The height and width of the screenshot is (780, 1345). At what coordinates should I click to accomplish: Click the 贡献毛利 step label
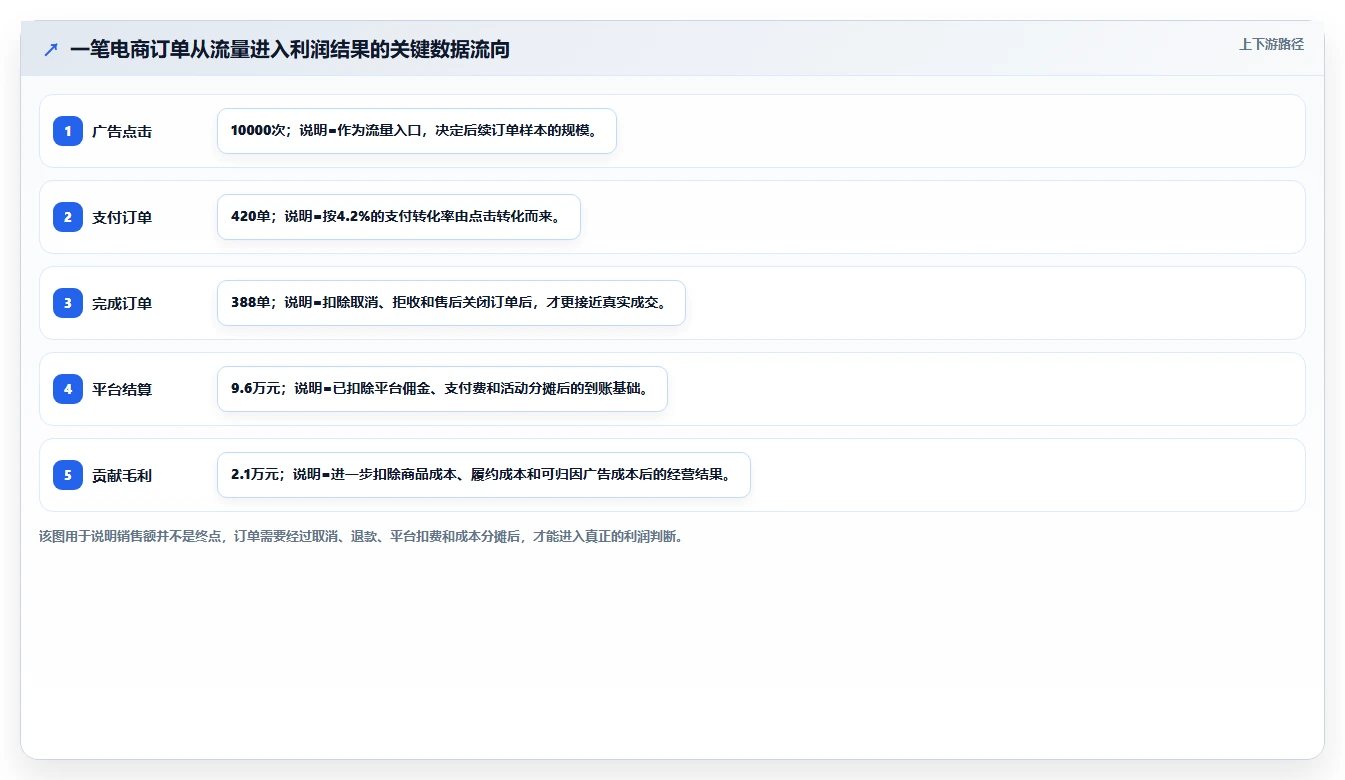(x=122, y=475)
